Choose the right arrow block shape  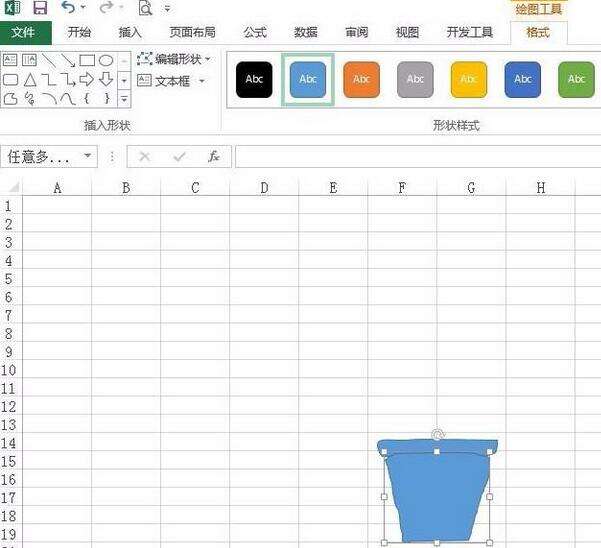(x=87, y=80)
